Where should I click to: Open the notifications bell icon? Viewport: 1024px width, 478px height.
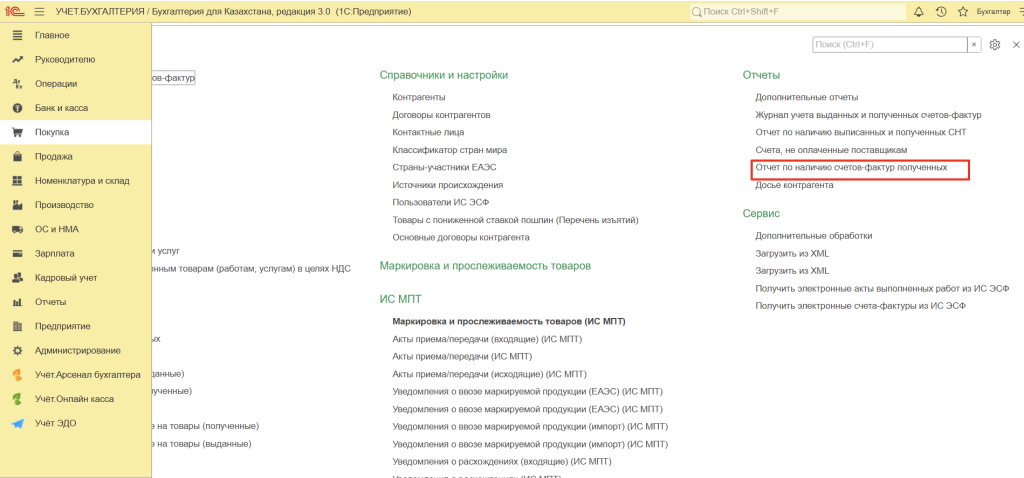918,12
